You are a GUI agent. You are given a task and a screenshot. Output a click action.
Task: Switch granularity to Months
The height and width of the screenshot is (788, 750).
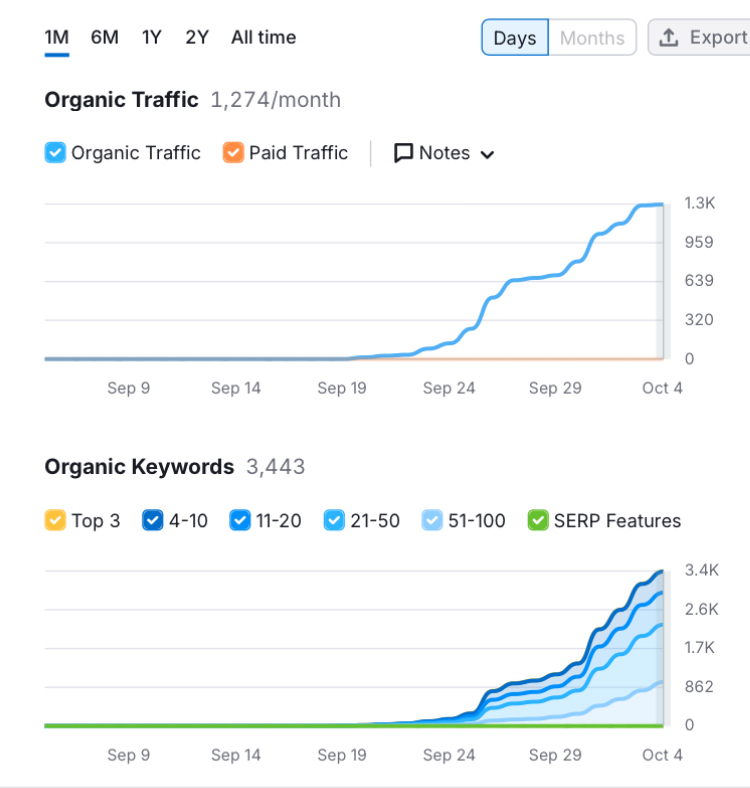coord(592,38)
